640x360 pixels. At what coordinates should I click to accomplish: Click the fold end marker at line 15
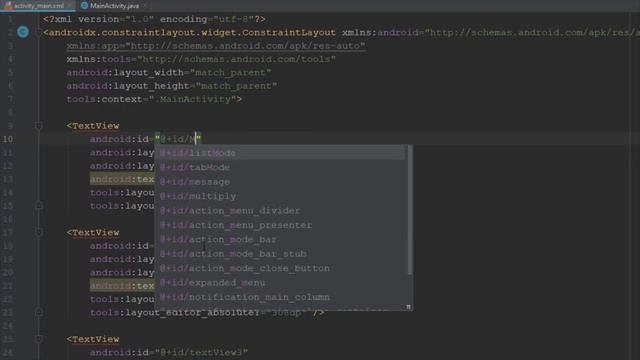(x=39, y=206)
